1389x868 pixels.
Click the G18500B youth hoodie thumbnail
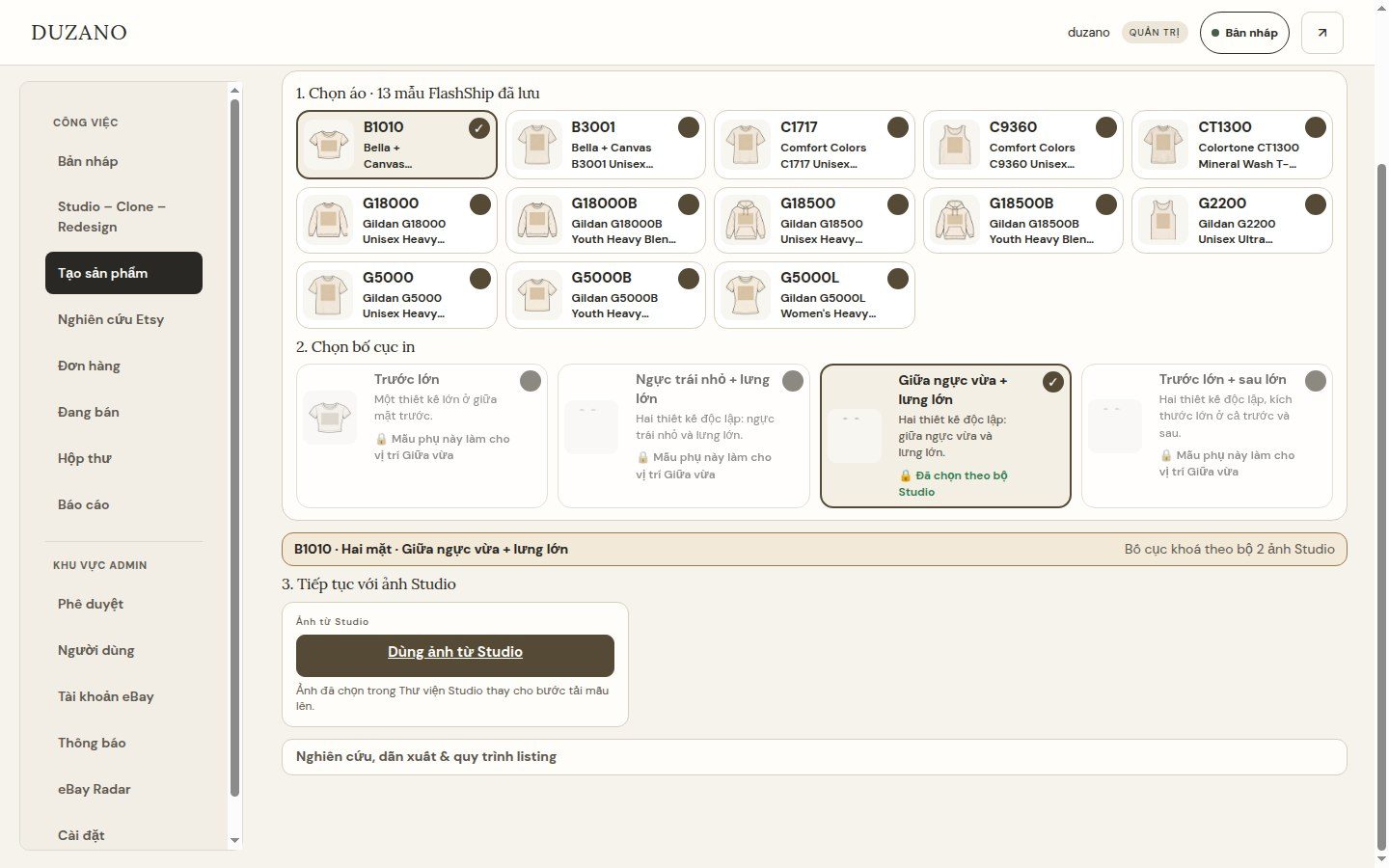[x=955, y=220]
